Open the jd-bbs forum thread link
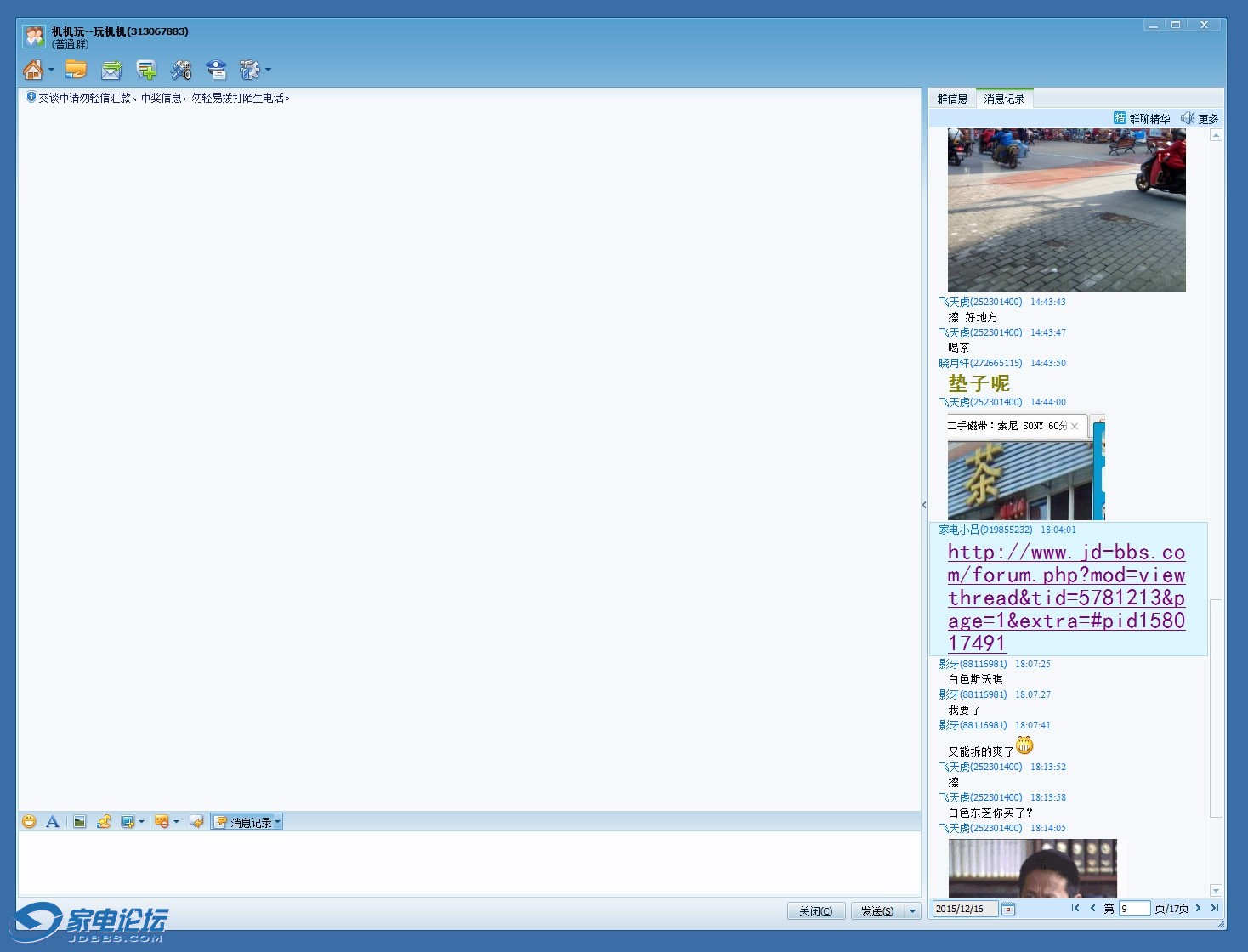The width and height of the screenshot is (1248, 952). [1066, 598]
